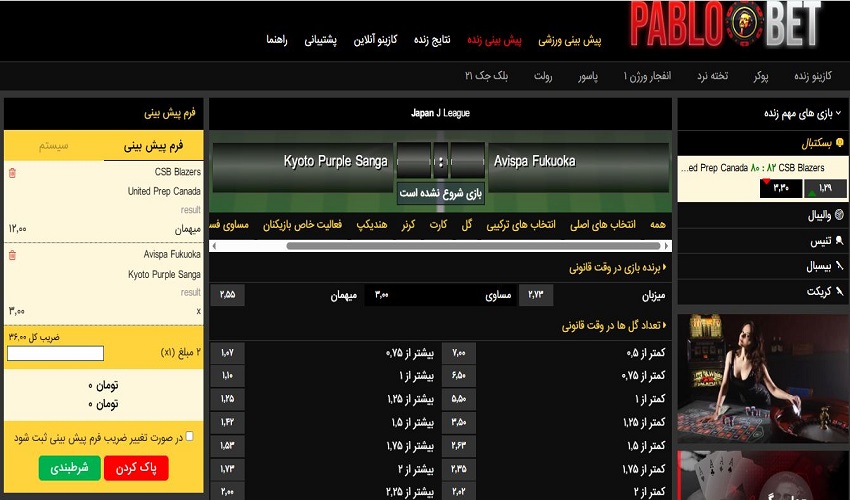
Task: Collapse the برنده بازی در وقت قانونی market
Action: tap(665, 267)
